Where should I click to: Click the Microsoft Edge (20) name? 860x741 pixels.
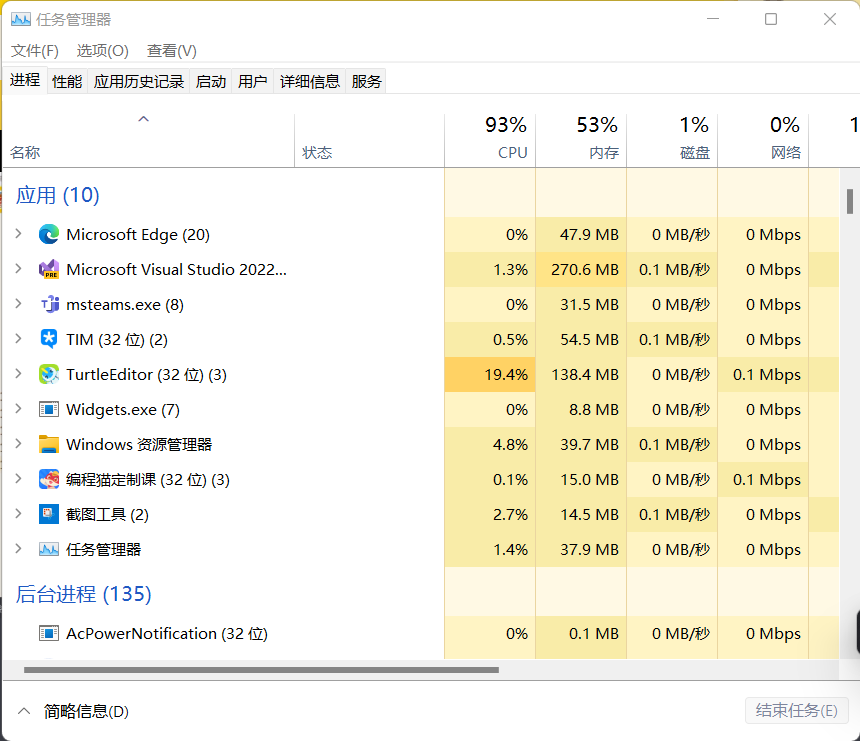coord(138,235)
